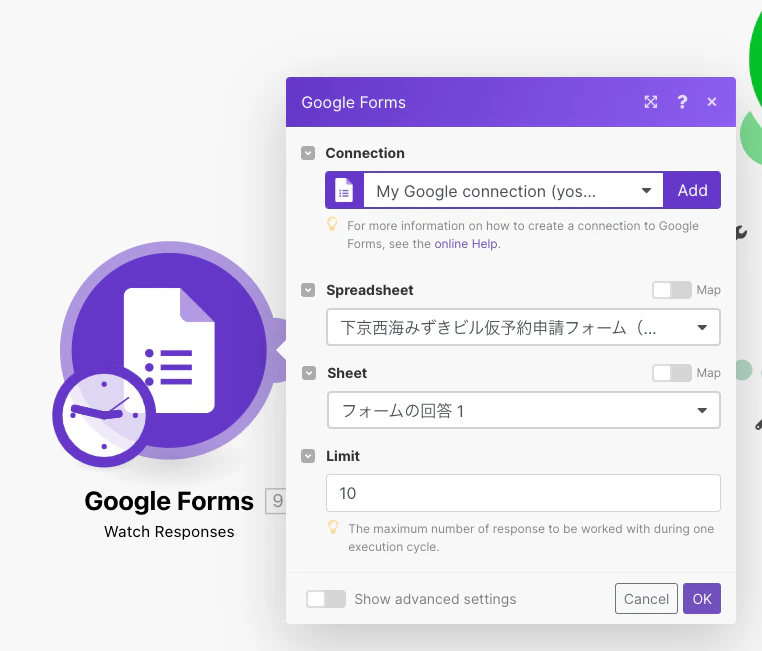Toggle the Map switch for Sheet

click(672, 373)
